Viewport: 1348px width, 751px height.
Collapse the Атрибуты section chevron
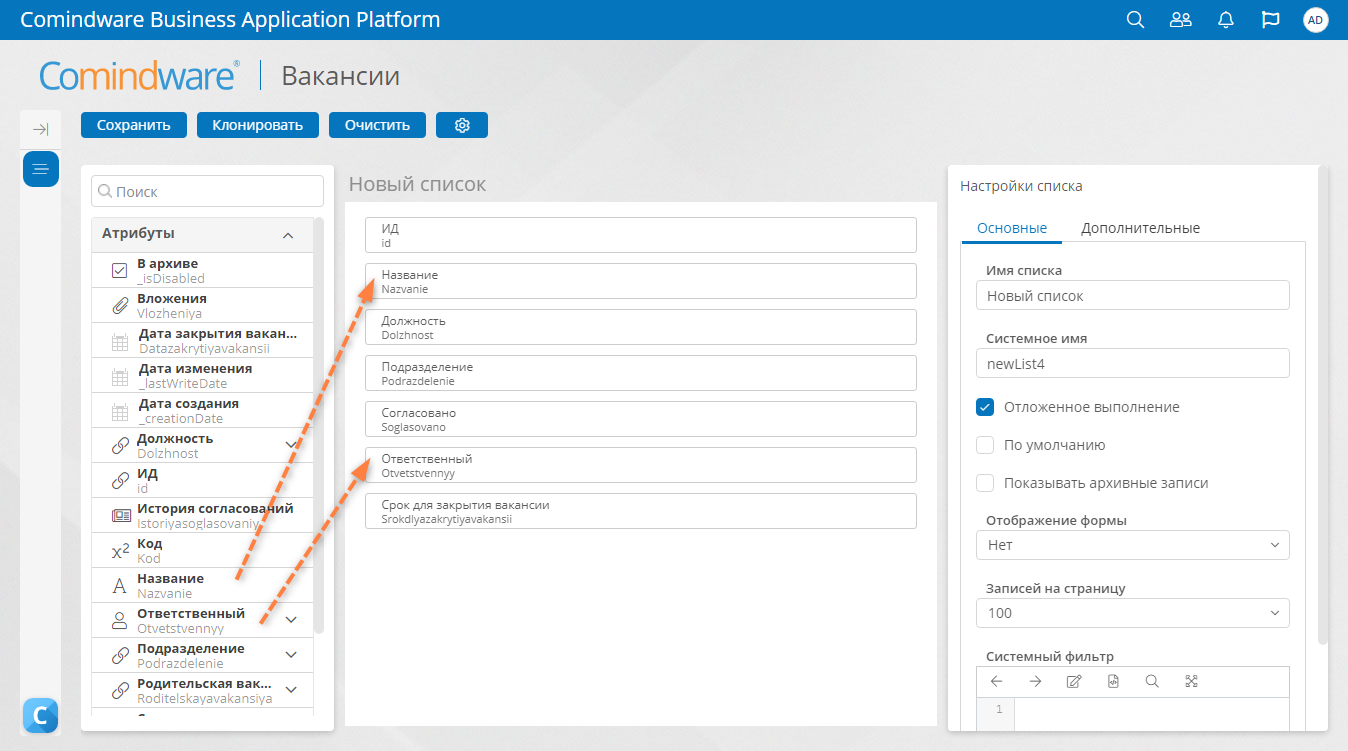(288, 235)
